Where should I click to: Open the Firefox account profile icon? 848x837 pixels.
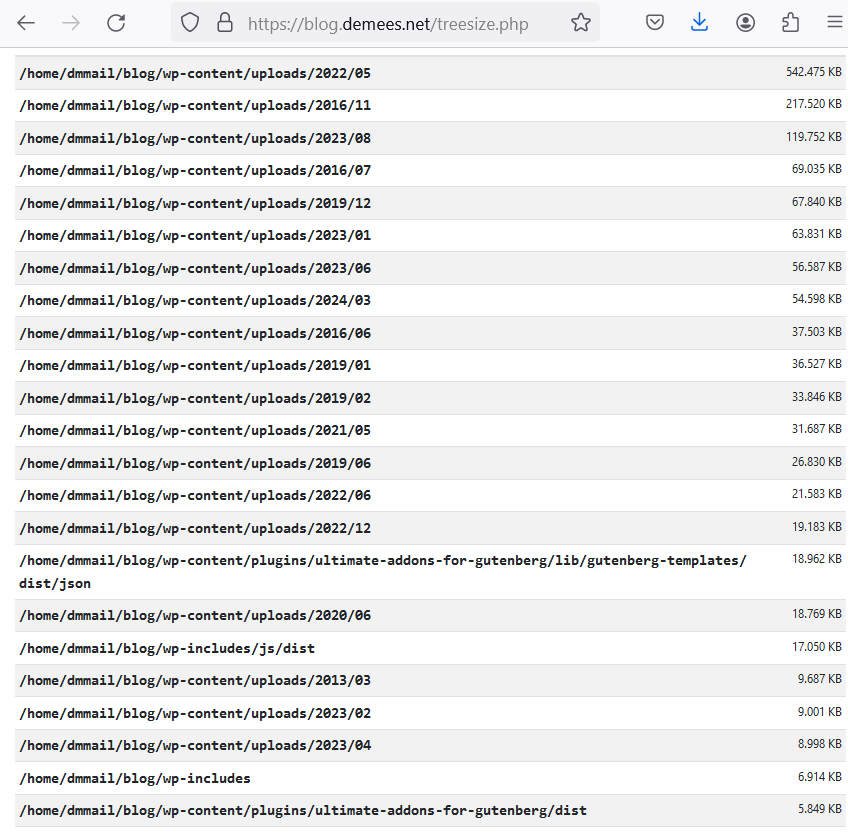pos(745,22)
